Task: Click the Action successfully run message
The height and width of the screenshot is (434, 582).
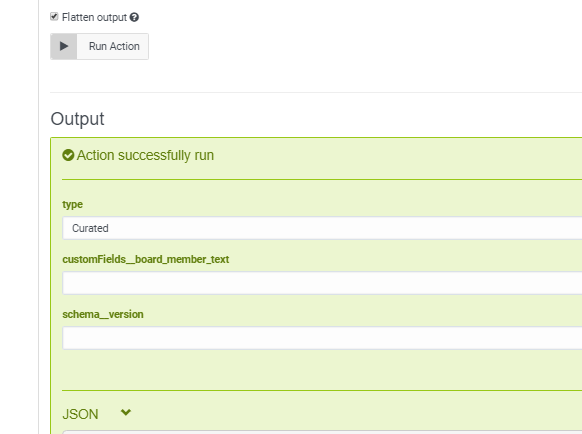Action: pyautogui.click(x=145, y=155)
